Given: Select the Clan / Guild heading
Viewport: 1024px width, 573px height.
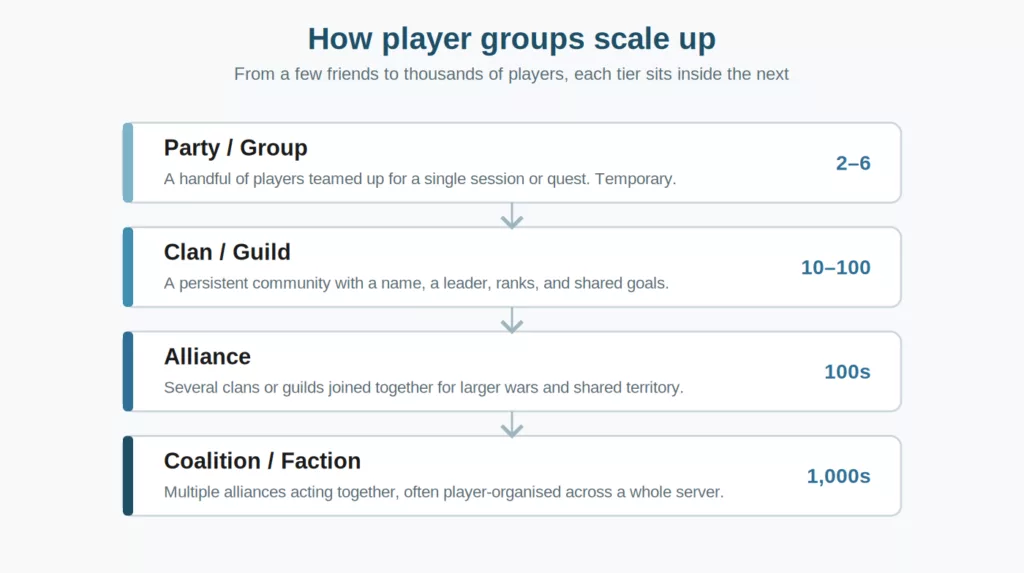Looking at the screenshot, I should [227, 252].
